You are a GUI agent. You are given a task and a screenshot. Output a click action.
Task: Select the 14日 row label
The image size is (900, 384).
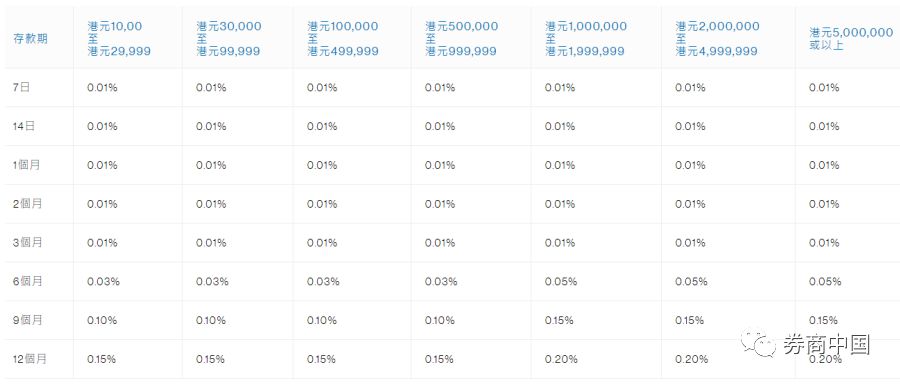(x=24, y=126)
